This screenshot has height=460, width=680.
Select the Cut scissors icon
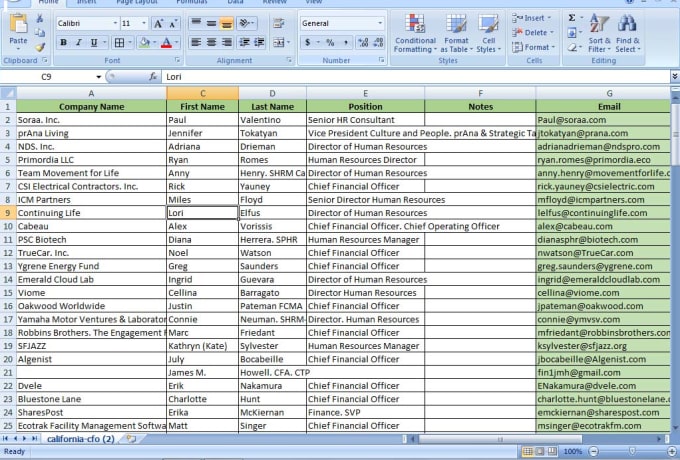(39, 18)
